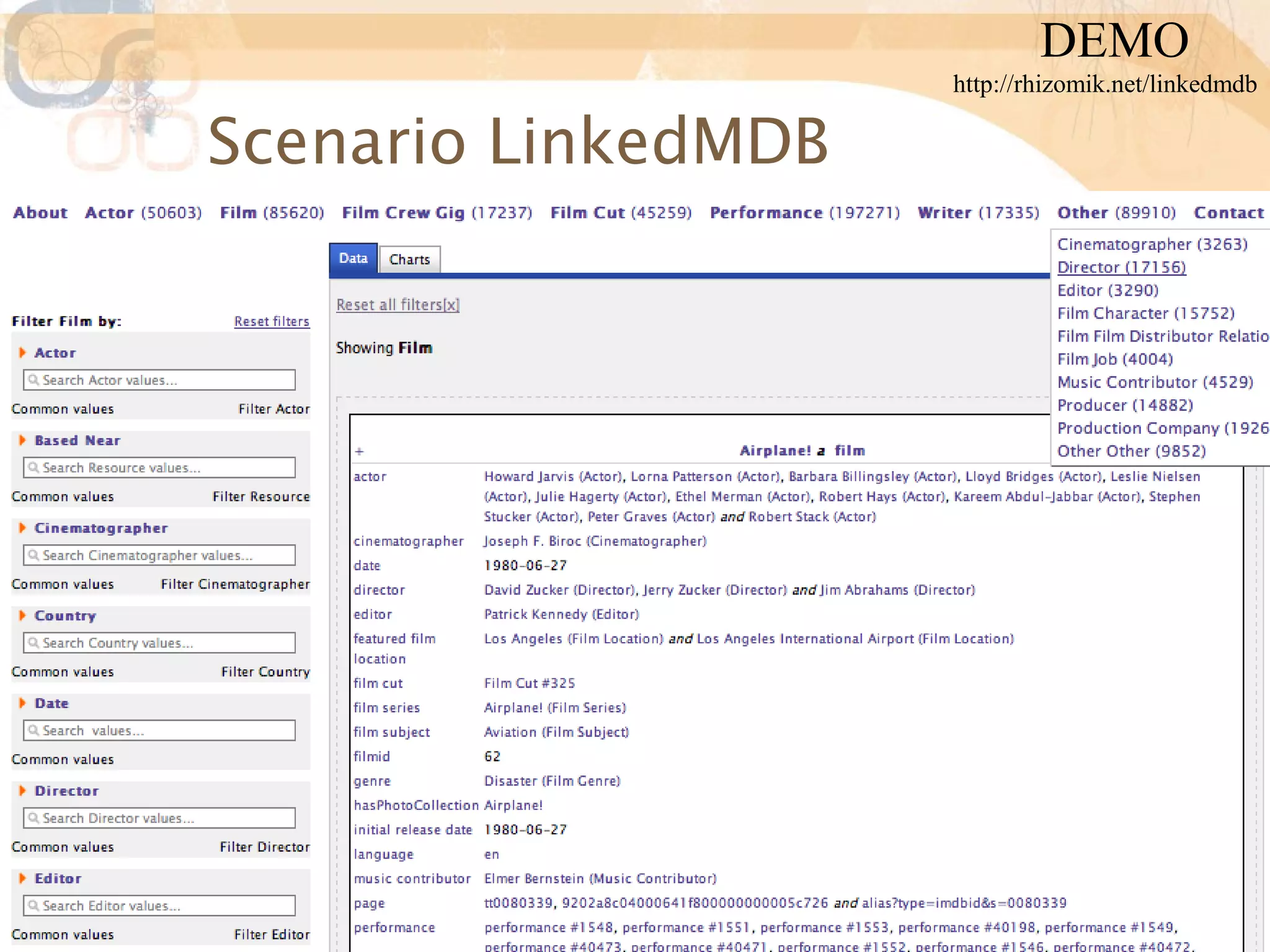The width and height of the screenshot is (1270, 952).
Task: Expand the Cinematographer filter triangle
Action: click(x=22, y=528)
